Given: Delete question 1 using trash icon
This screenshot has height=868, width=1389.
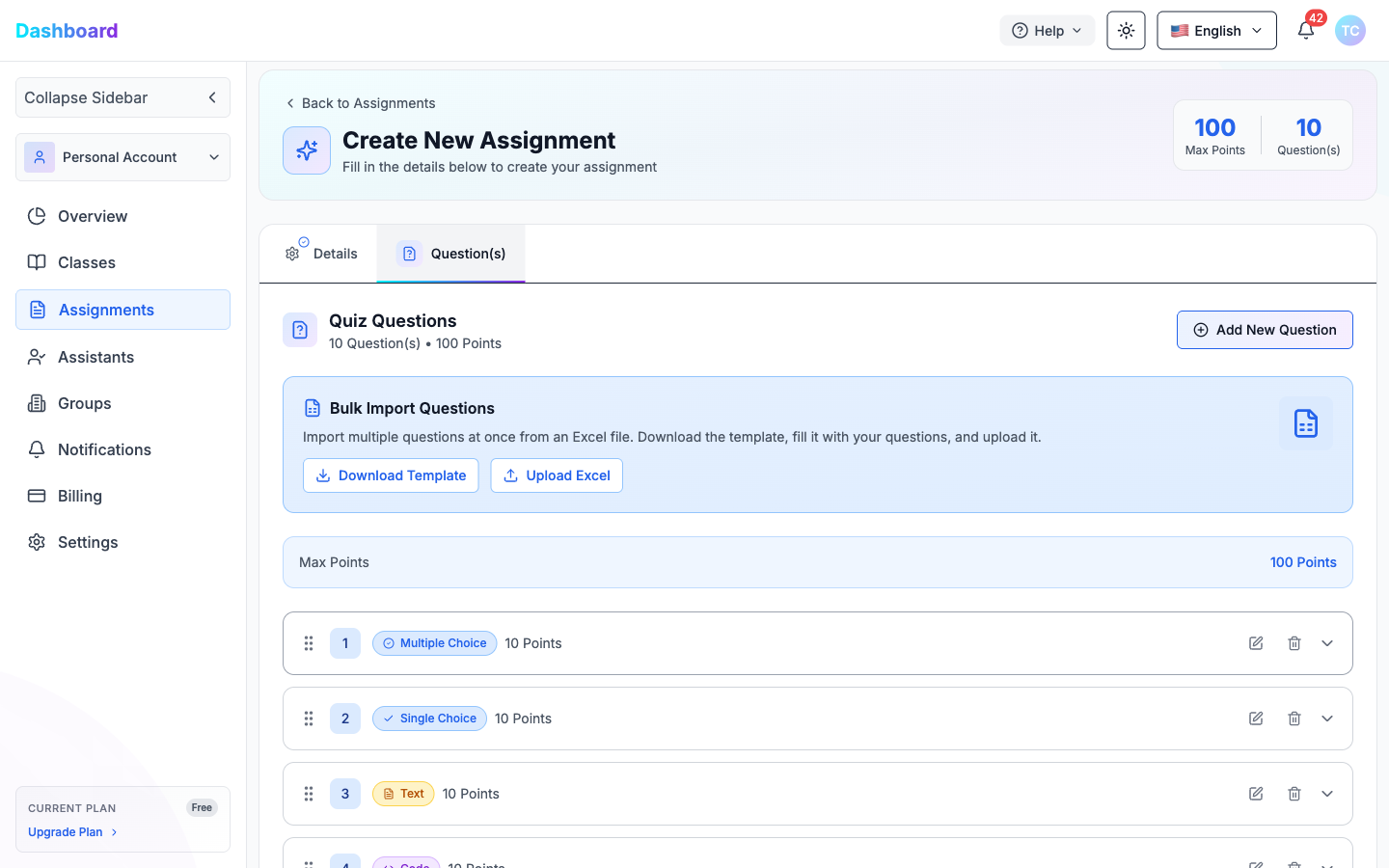Looking at the screenshot, I should (1294, 643).
